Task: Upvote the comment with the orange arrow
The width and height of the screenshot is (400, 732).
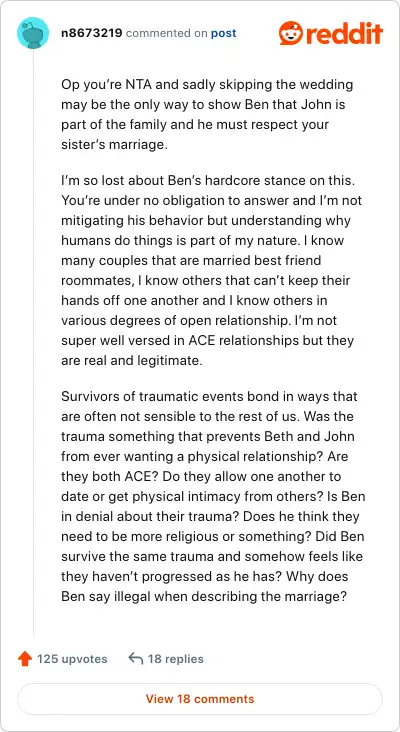Action: click(24, 659)
